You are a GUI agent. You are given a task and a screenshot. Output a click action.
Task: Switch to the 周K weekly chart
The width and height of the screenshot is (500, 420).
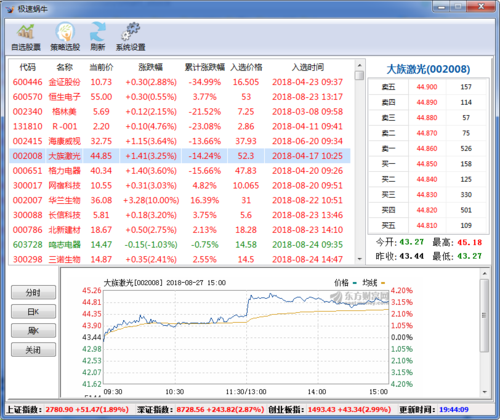(33, 331)
